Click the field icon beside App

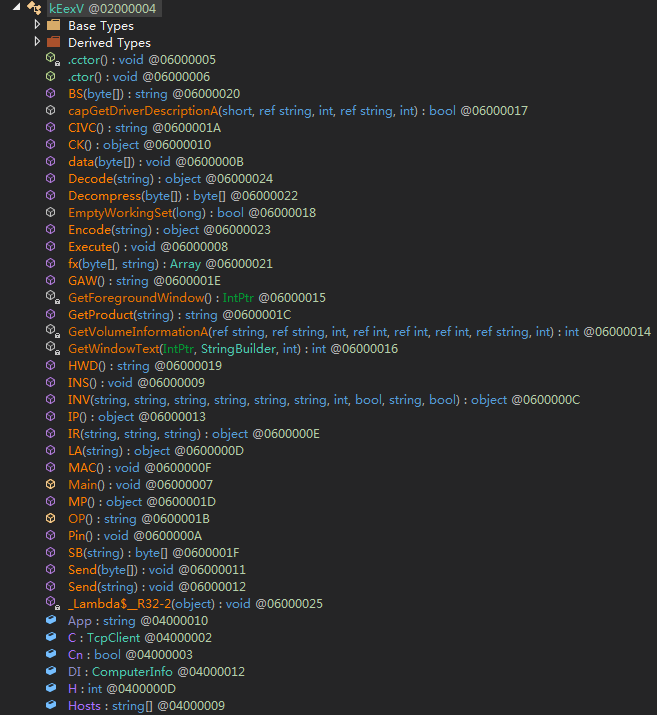tap(51, 620)
